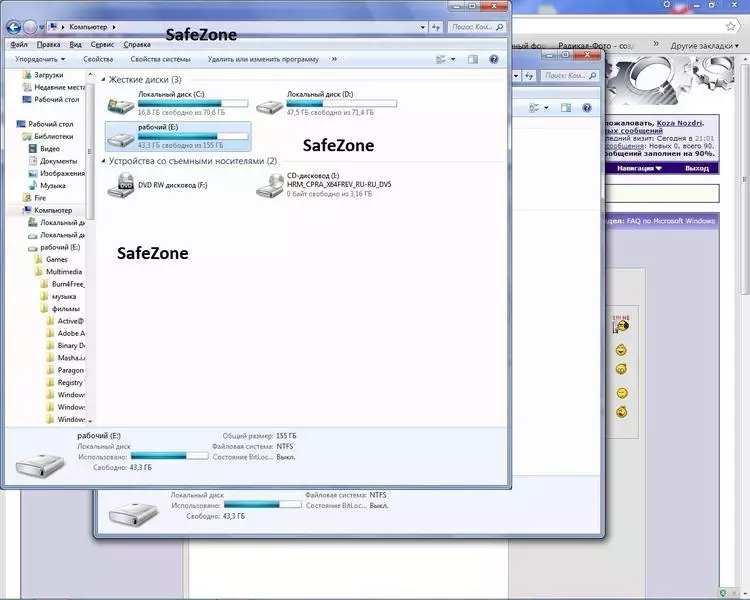Click the navigation pane scroll-down arrow
This screenshot has width=750, height=600.
coord(90,421)
